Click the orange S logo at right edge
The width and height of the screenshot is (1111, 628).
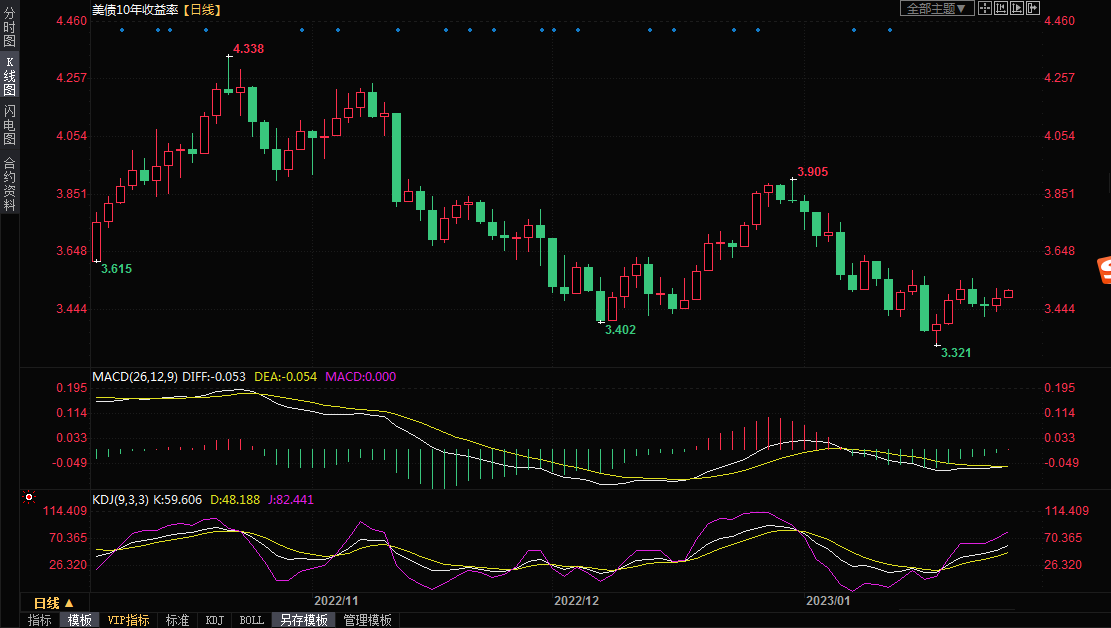[1104, 269]
